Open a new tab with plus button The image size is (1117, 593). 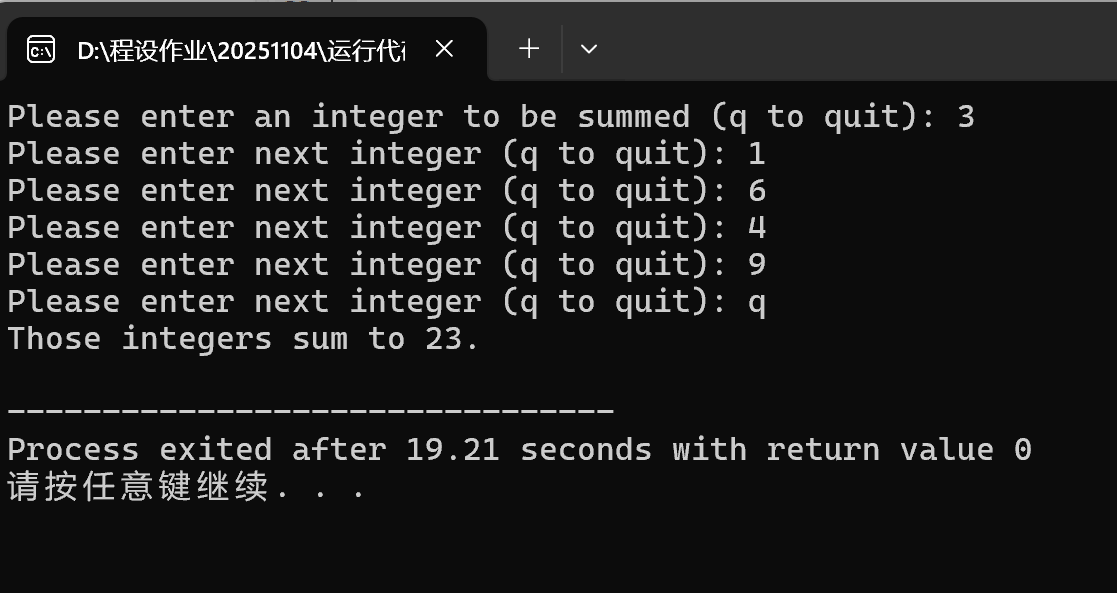point(529,48)
